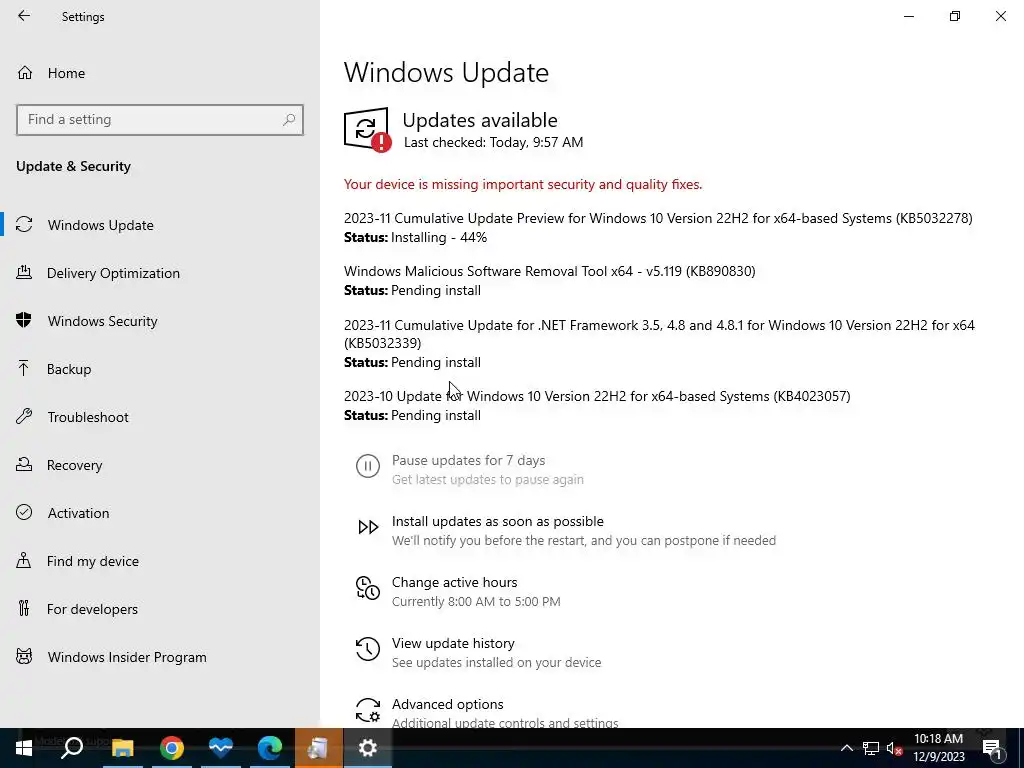Viewport: 1024px width, 768px height.
Task: Click the Malicious Software Removal Tool KB890830 entry
Action: coord(550,271)
